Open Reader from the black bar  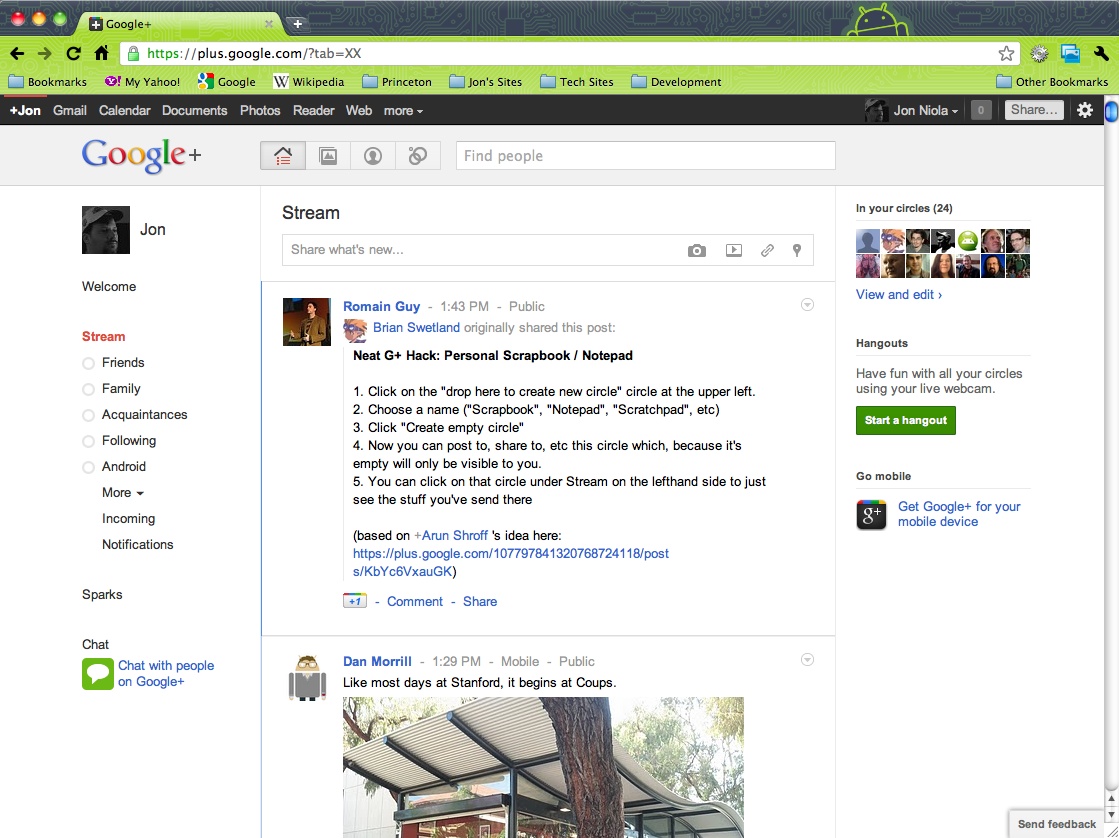313,111
